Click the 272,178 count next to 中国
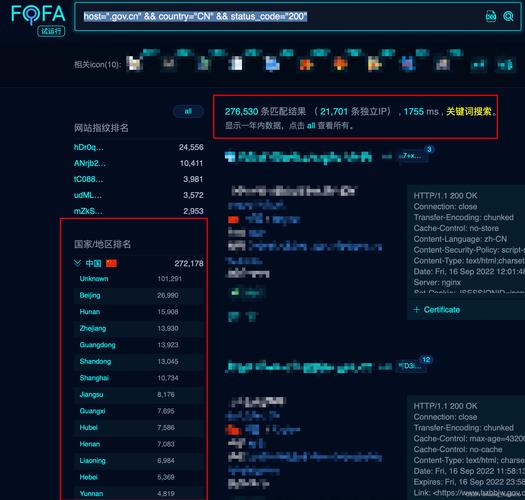Image resolution: width=525 pixels, height=500 pixels. (189, 264)
